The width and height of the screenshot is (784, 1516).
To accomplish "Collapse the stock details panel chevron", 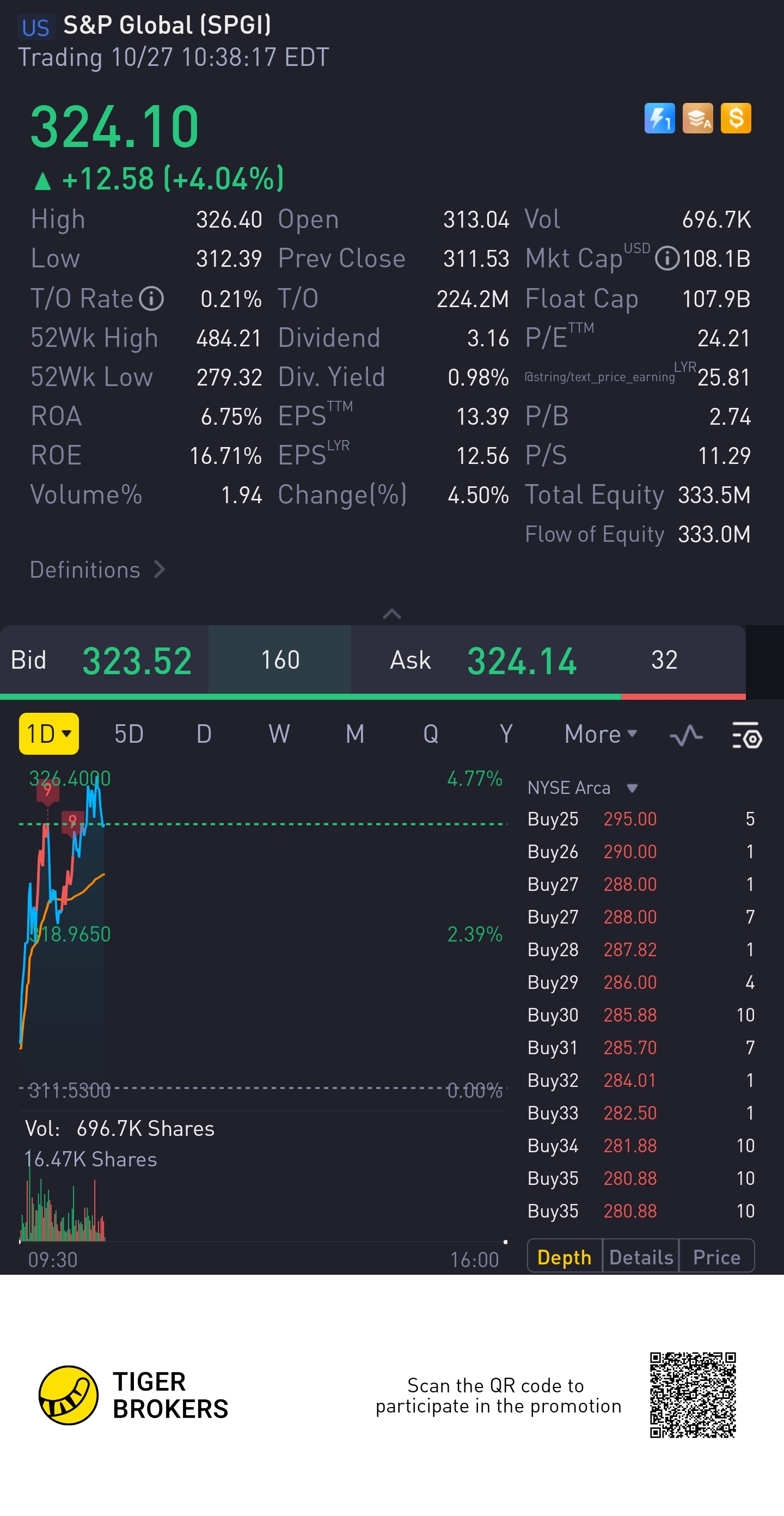I will coord(392,614).
